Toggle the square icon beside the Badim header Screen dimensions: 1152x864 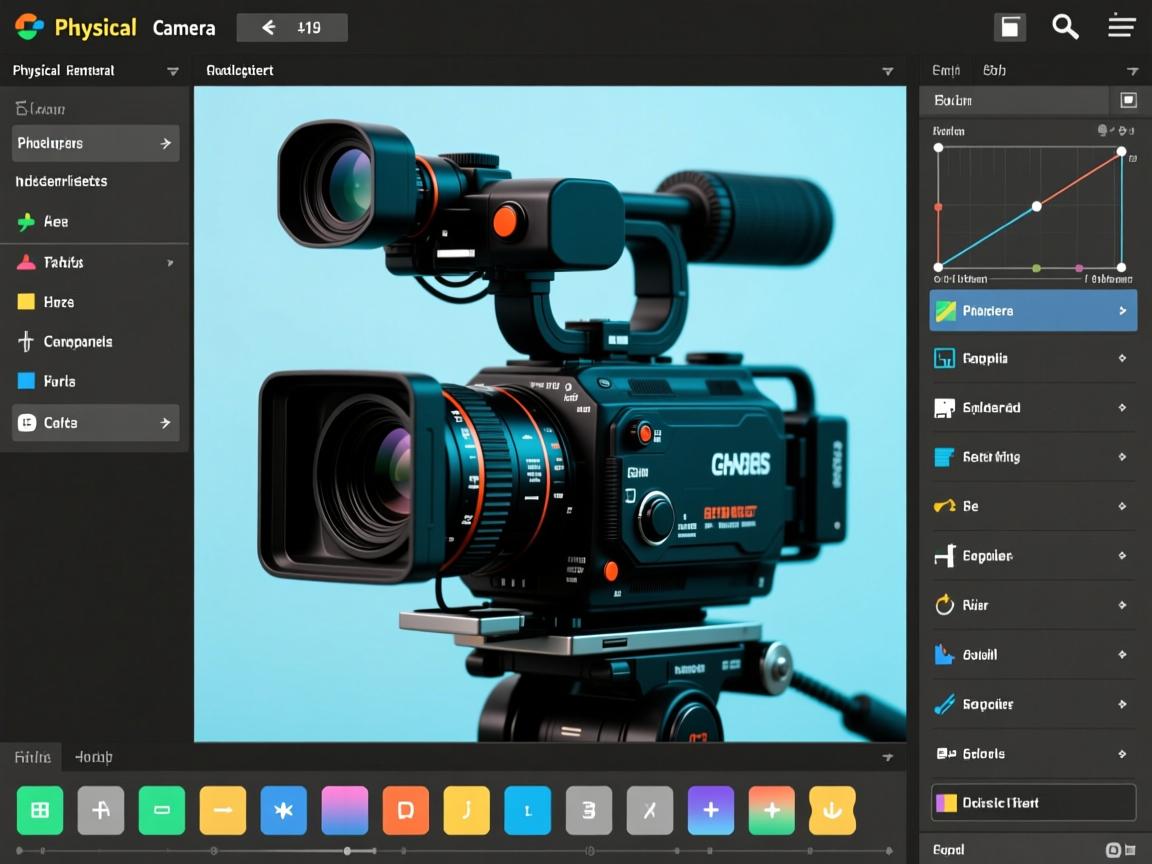click(1128, 100)
